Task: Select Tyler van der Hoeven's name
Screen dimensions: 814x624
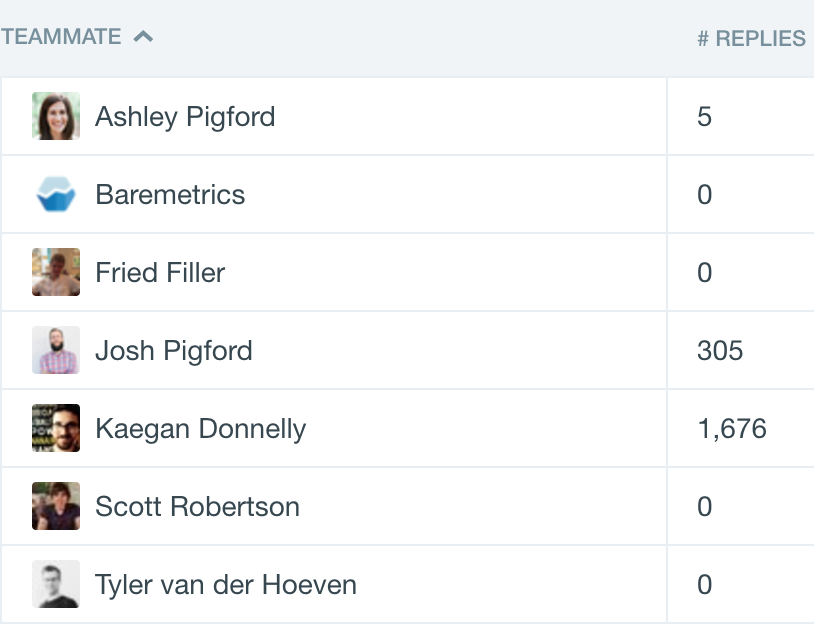Action: coord(226,585)
